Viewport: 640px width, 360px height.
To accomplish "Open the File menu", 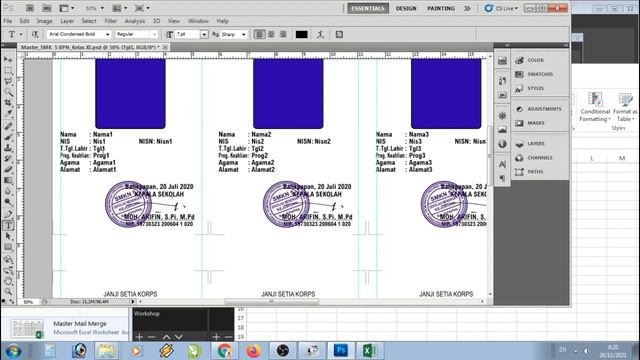I will coord(7,21).
